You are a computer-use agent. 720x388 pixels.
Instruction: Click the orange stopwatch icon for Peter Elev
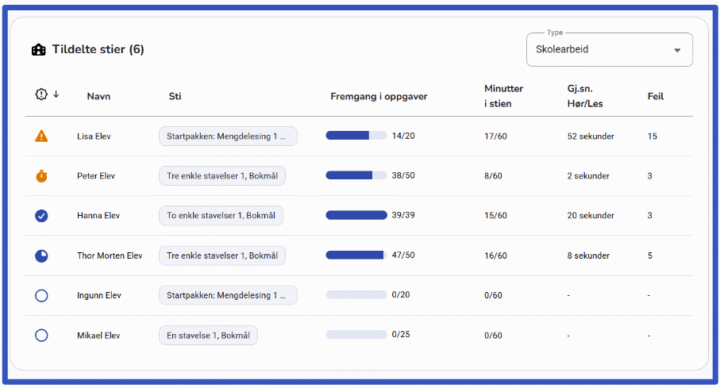41,176
